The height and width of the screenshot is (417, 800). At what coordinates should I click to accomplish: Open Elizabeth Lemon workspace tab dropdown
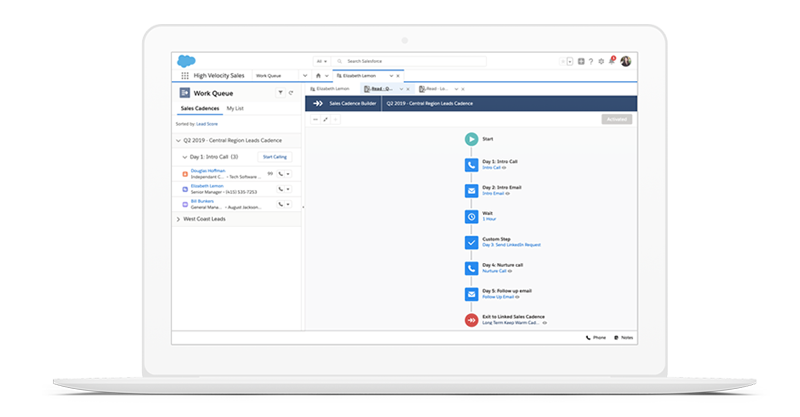(391, 76)
